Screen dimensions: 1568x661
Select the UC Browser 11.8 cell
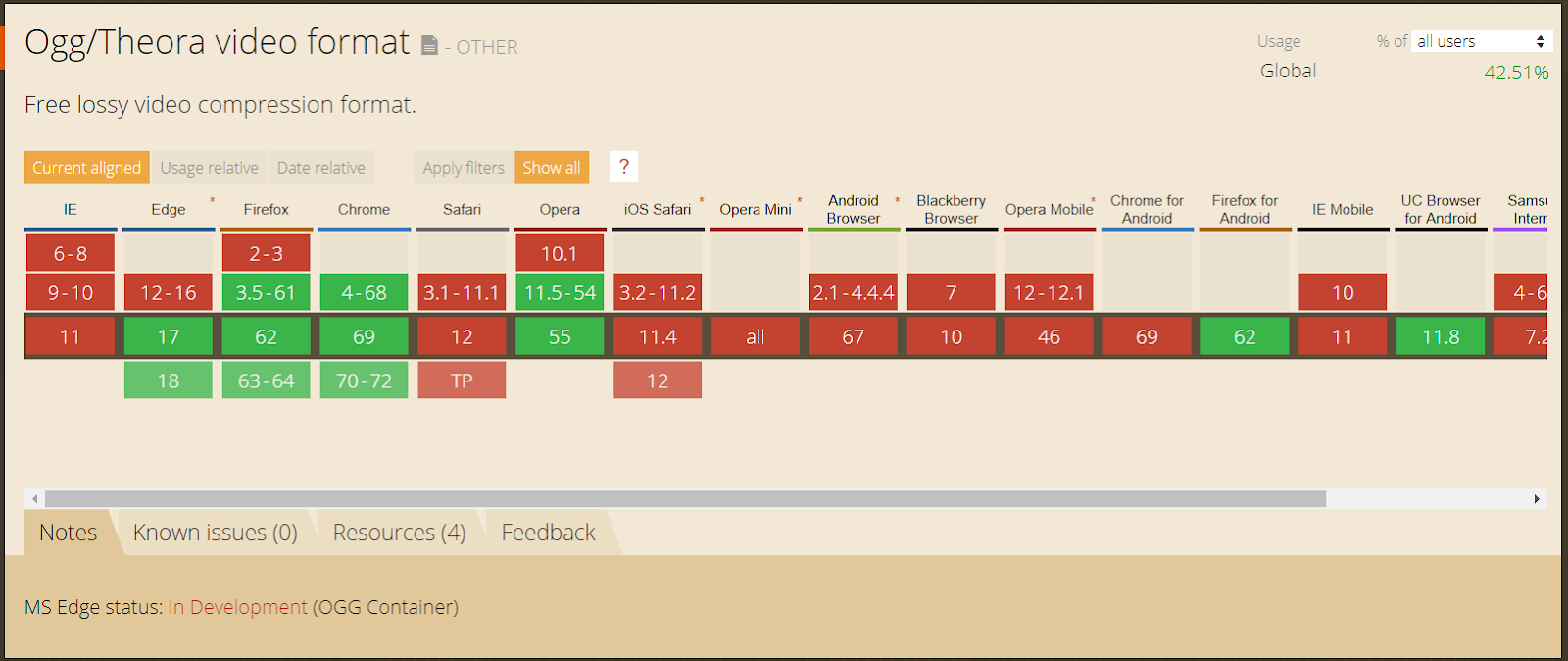pos(1441,336)
